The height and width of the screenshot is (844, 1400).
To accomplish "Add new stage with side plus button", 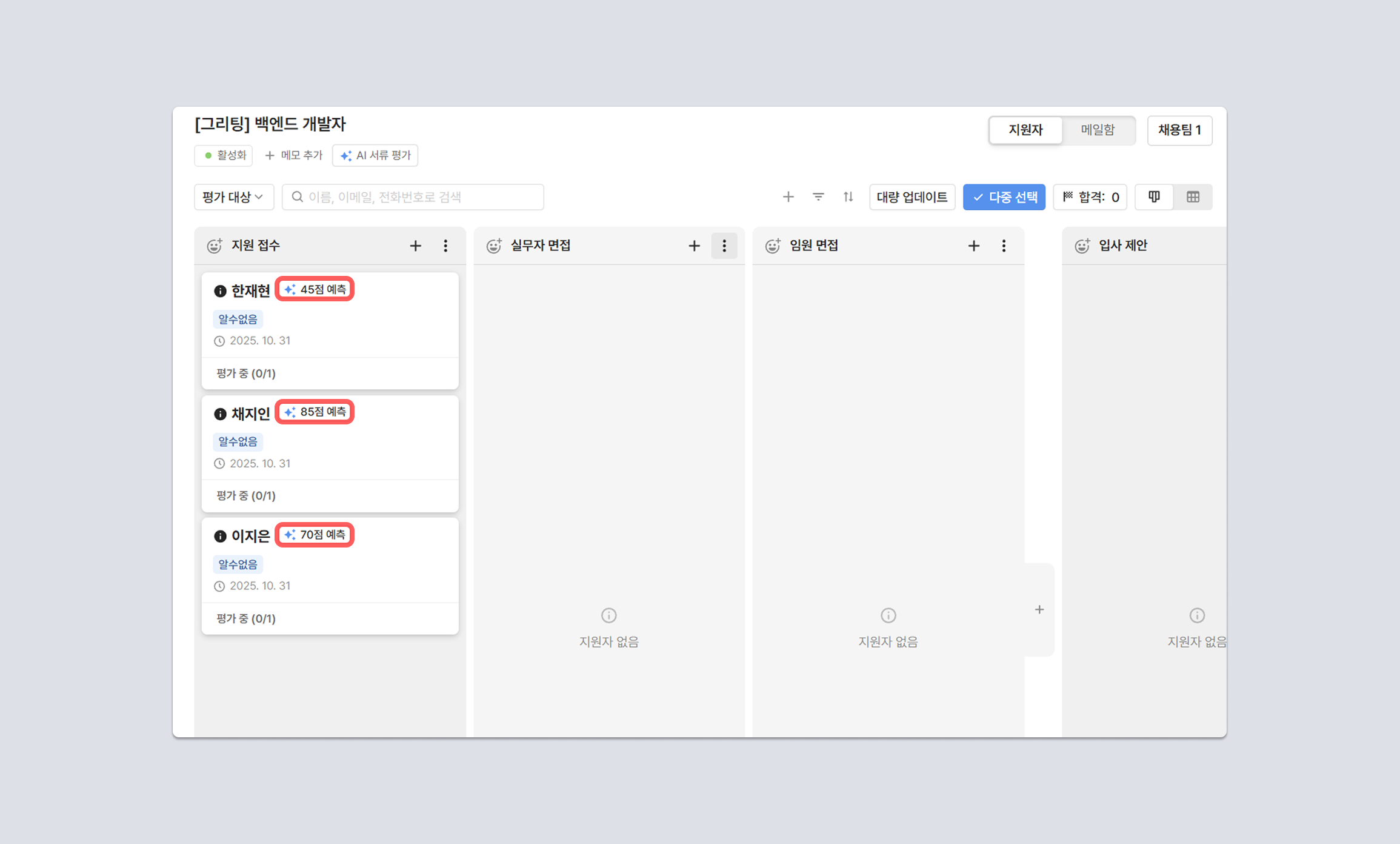I will [1039, 609].
